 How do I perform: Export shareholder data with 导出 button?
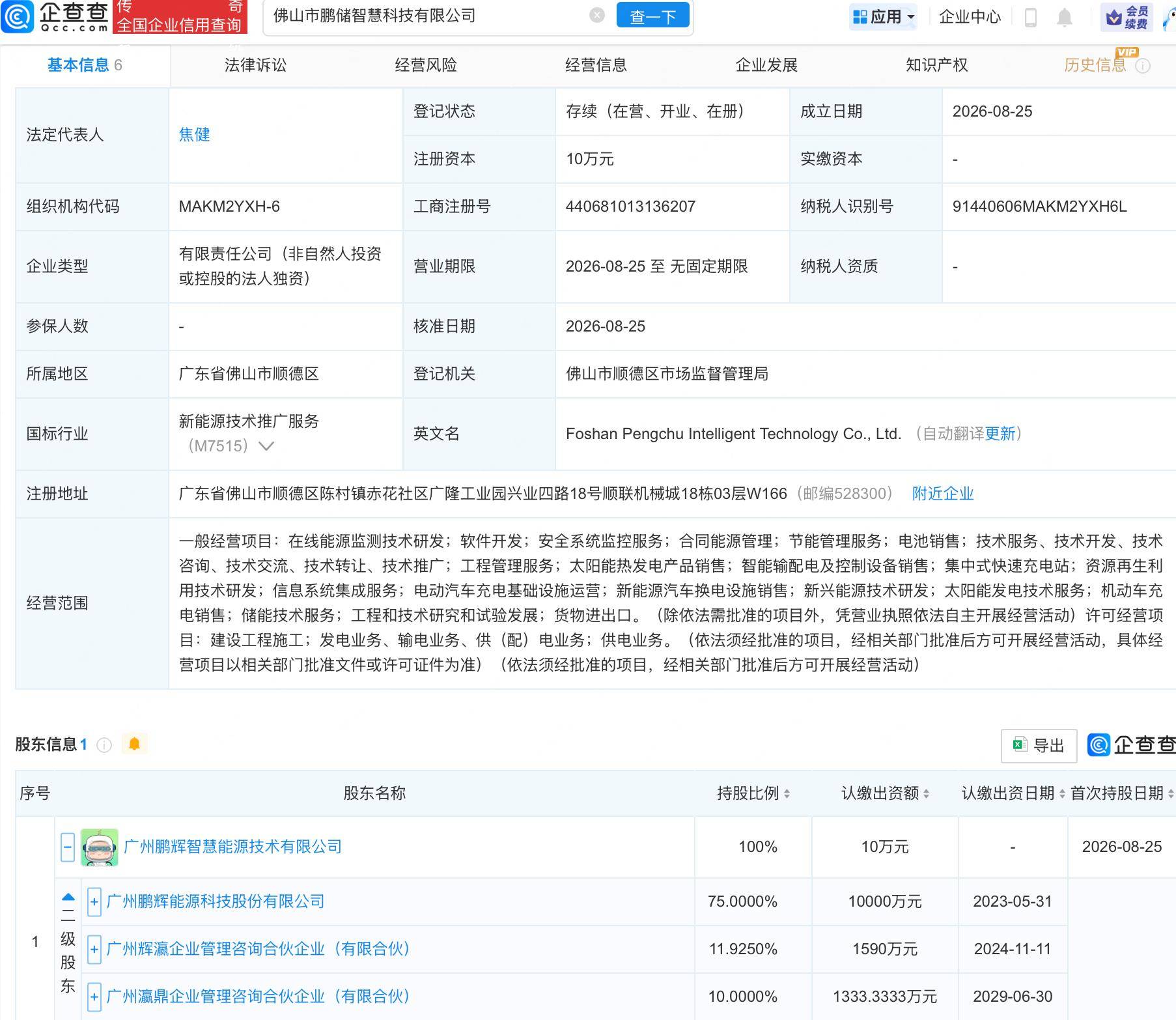click(x=1039, y=746)
